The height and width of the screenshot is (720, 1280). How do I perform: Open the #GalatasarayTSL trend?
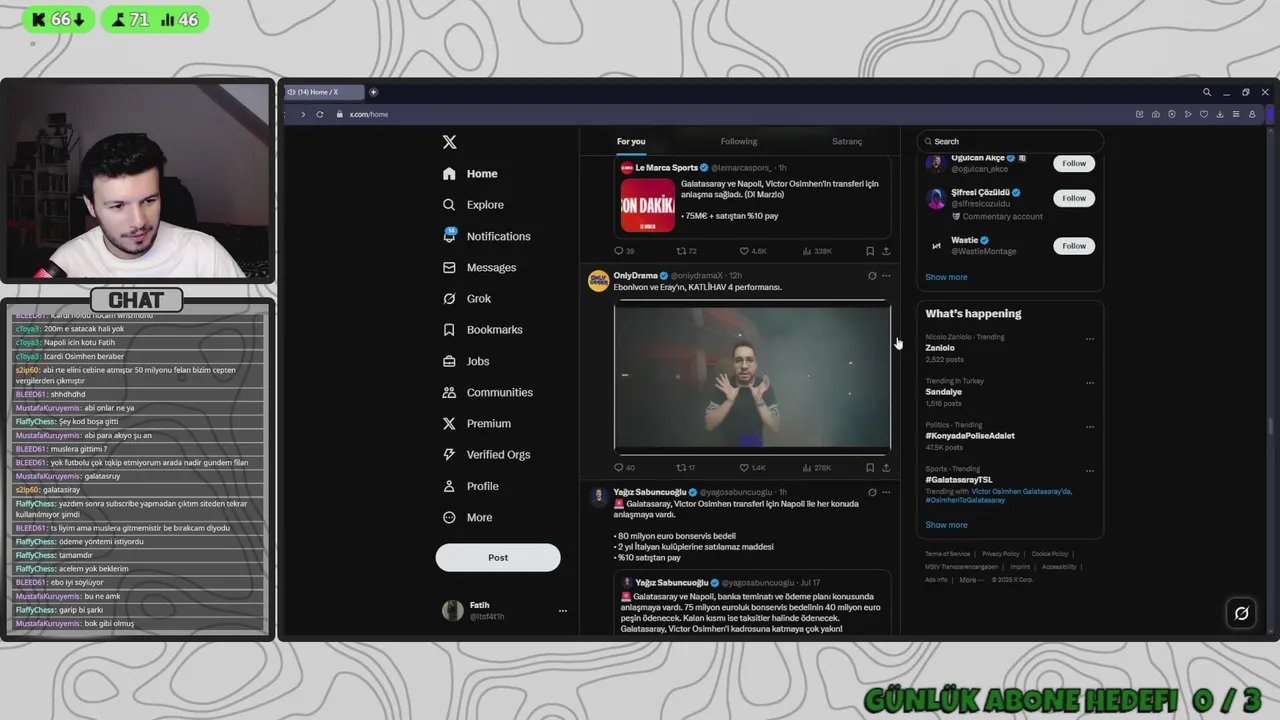(959, 480)
